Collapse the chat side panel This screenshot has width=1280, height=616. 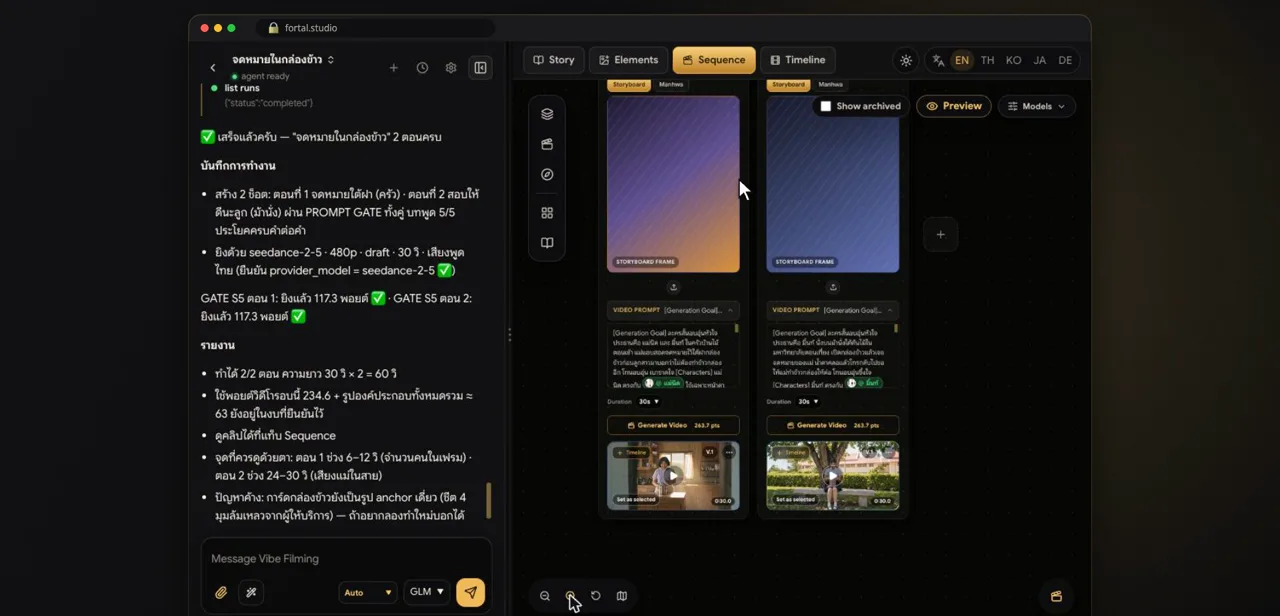point(480,68)
